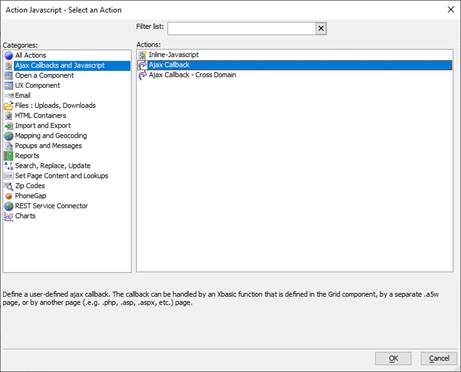Screen dimensions: 461x372
Task: Click the REST Service Connector globe icon
Action: (9, 206)
